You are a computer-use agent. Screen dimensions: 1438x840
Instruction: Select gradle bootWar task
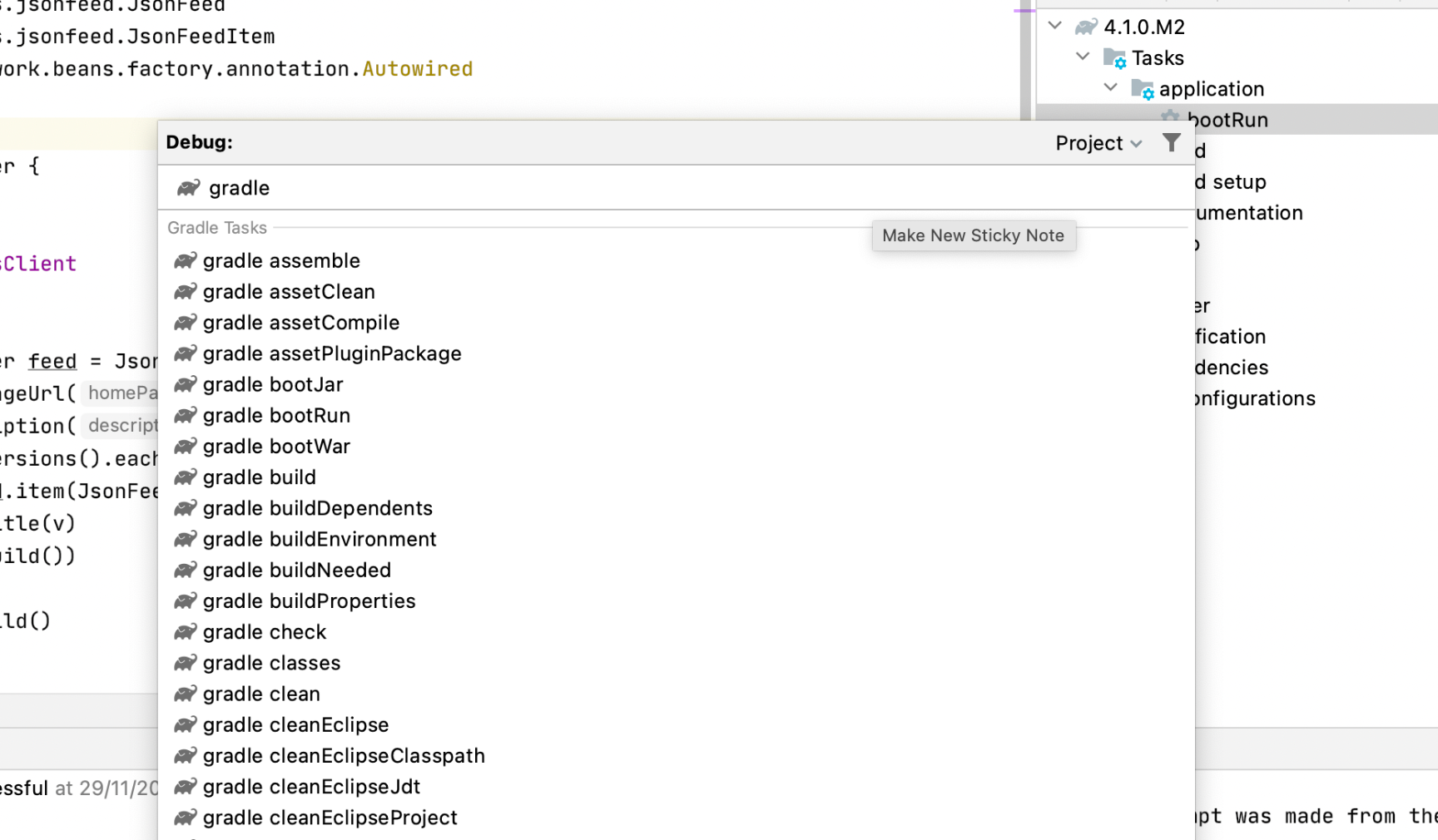(676, 447)
